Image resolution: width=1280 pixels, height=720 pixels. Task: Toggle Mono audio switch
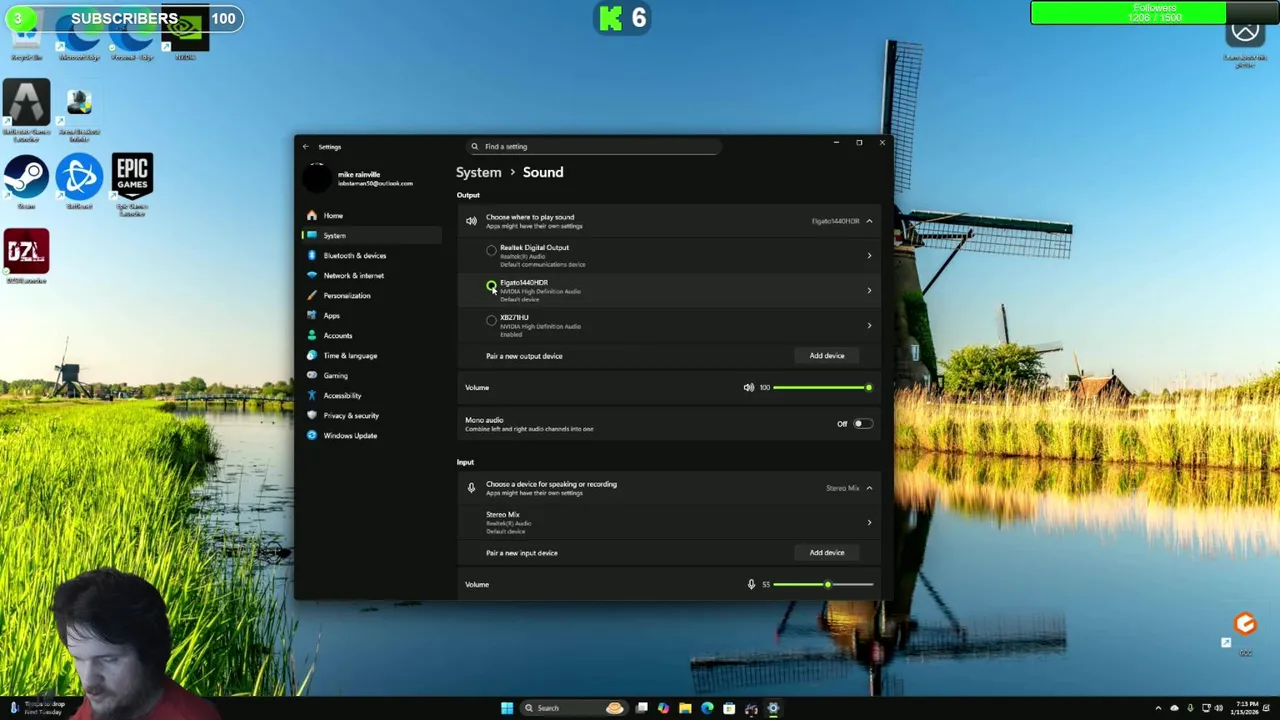[x=862, y=424]
